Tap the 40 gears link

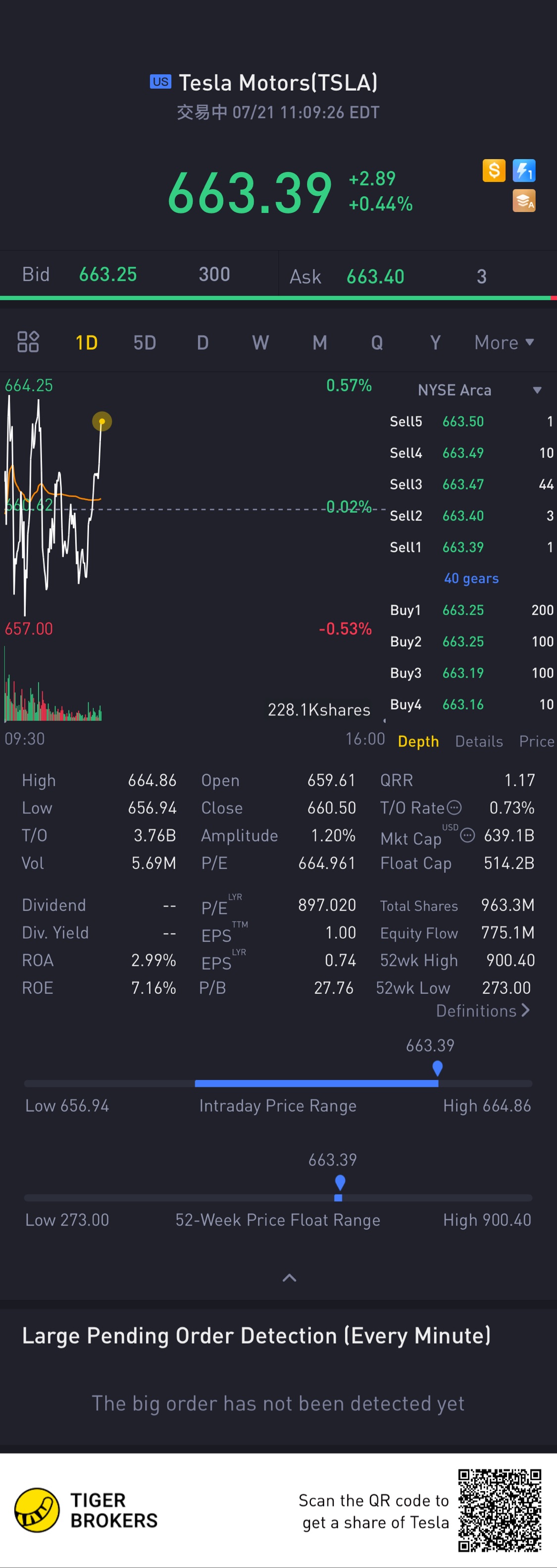tap(471, 578)
